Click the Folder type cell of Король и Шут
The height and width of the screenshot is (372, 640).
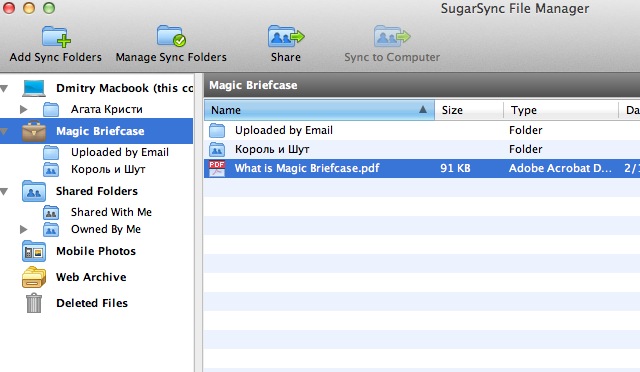pyautogui.click(x=526, y=149)
